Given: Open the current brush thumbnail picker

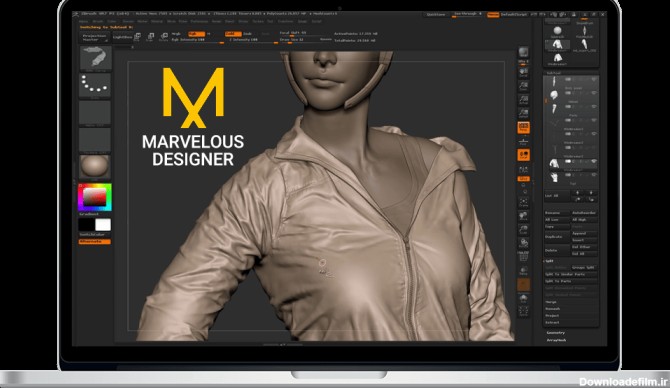Looking at the screenshot, I should (95, 58).
